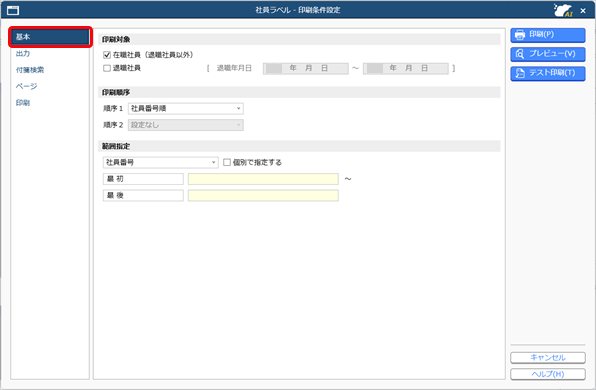This screenshot has height=390, width=596.
Task: Click the キャンセル button
Action: click(x=548, y=358)
